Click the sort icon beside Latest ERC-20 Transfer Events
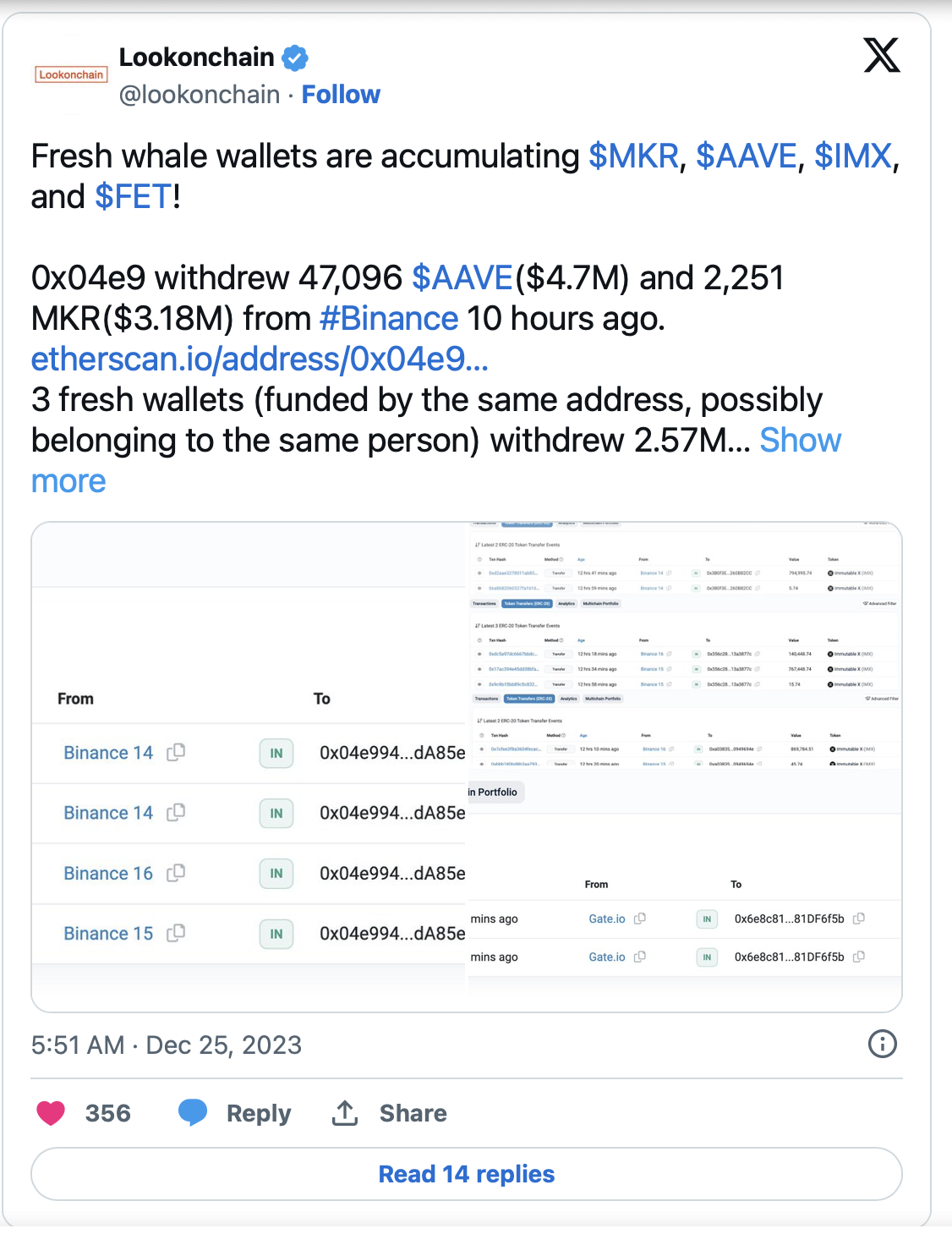 coord(476,544)
